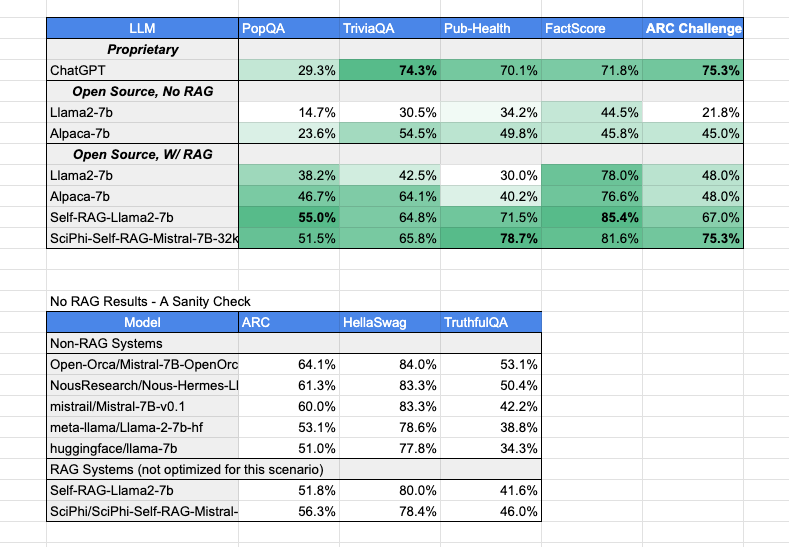This screenshot has width=789, height=547.
Task: Select the ARC Challenge header cell
Action: tap(693, 29)
